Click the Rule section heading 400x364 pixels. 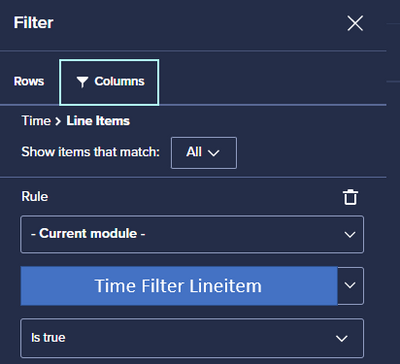pos(35,196)
